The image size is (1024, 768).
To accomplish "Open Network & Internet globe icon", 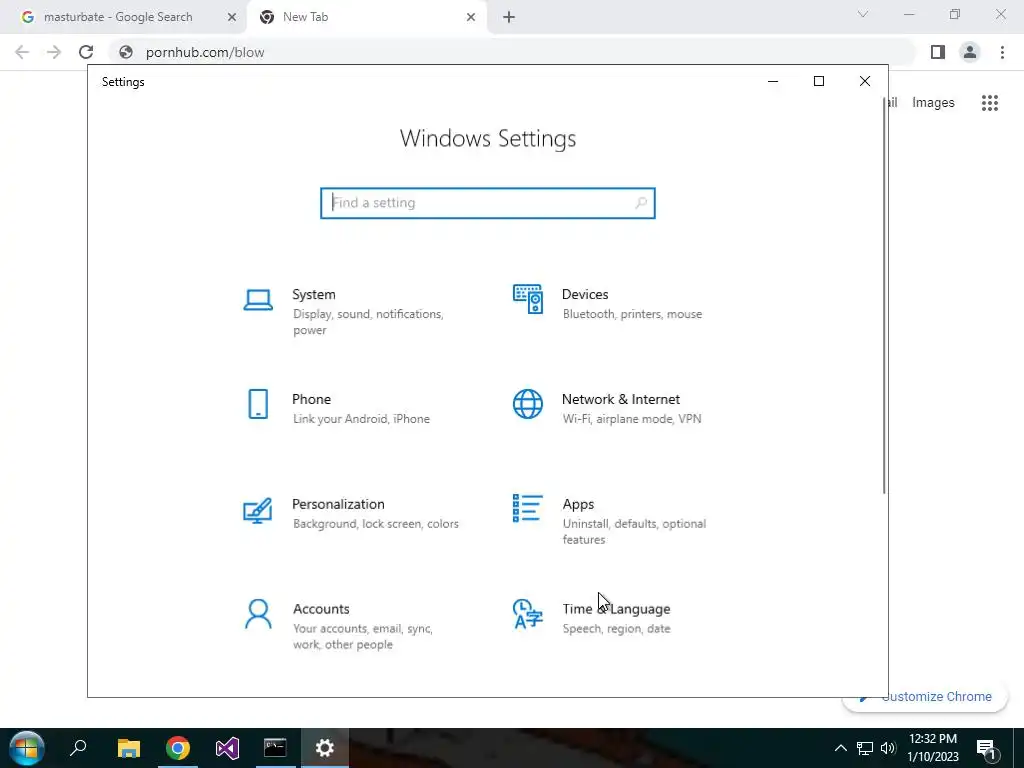I will pyautogui.click(x=528, y=404).
